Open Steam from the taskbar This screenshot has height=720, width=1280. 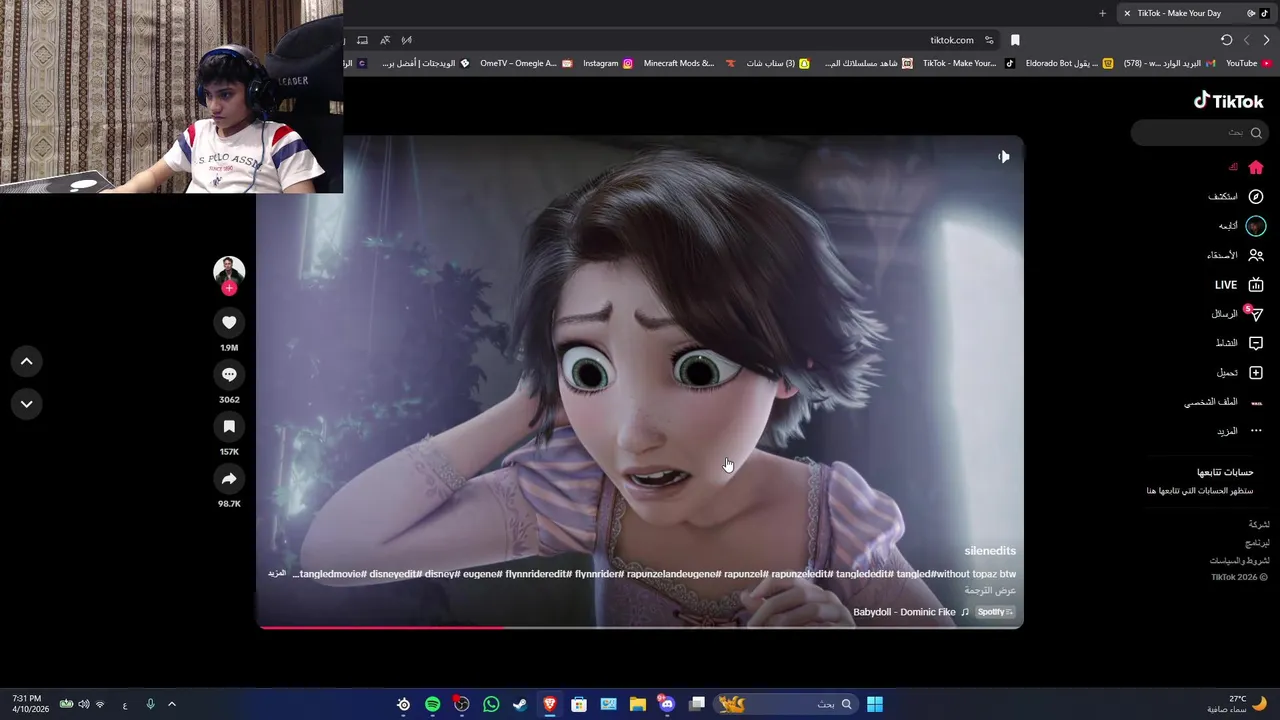pos(520,704)
